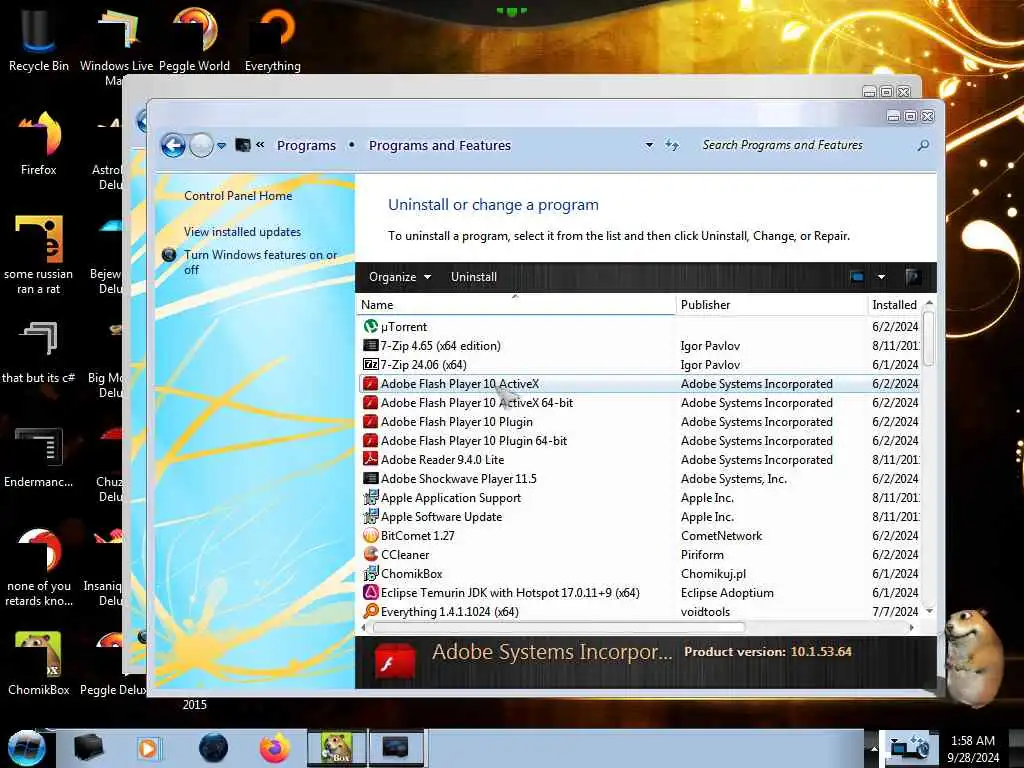Change view with the views icon
The image size is (1024, 768).
click(x=857, y=277)
